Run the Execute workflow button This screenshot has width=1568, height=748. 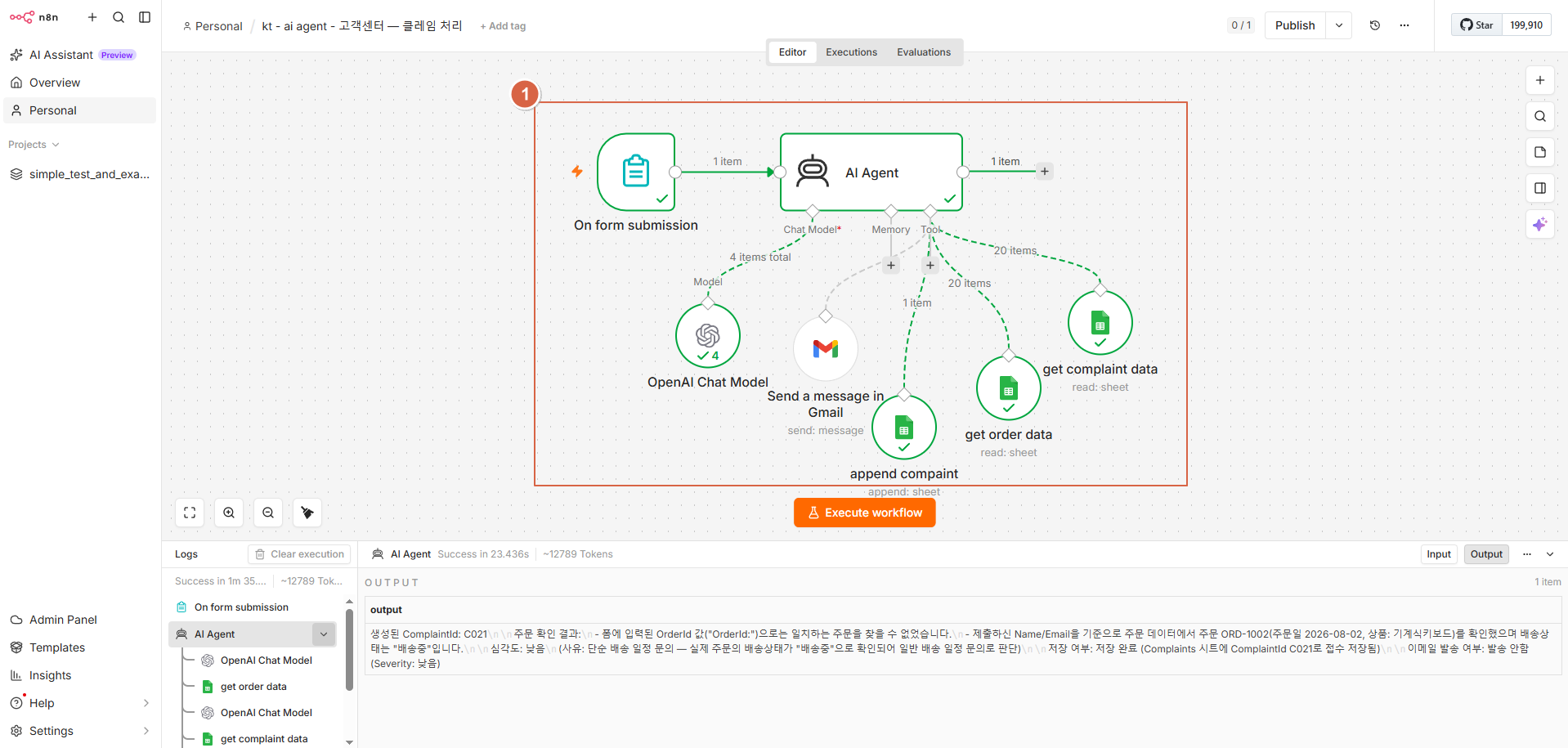click(865, 513)
